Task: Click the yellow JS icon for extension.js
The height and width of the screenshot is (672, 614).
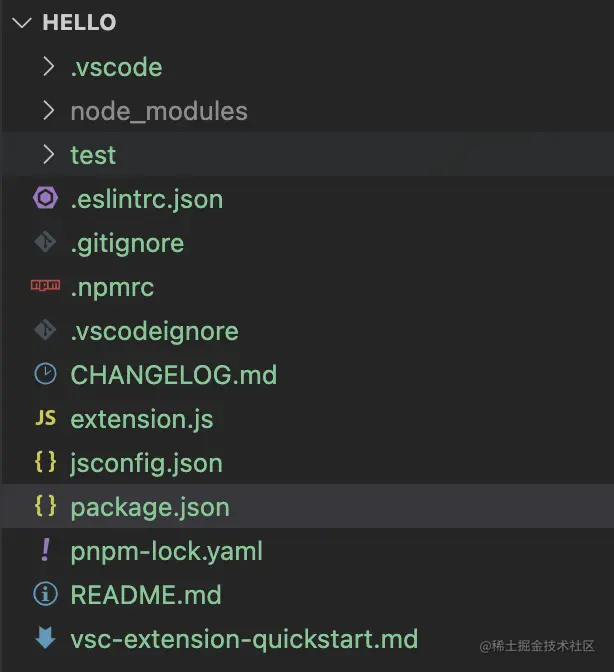Action: (x=45, y=419)
